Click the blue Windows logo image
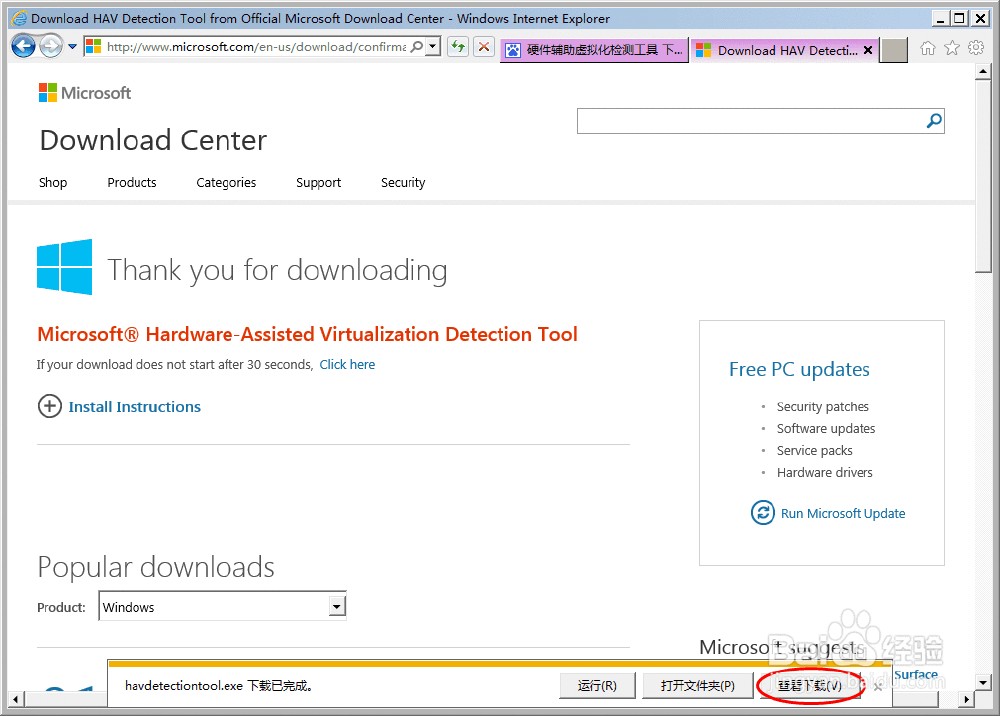The height and width of the screenshot is (716, 1000). tap(64, 267)
